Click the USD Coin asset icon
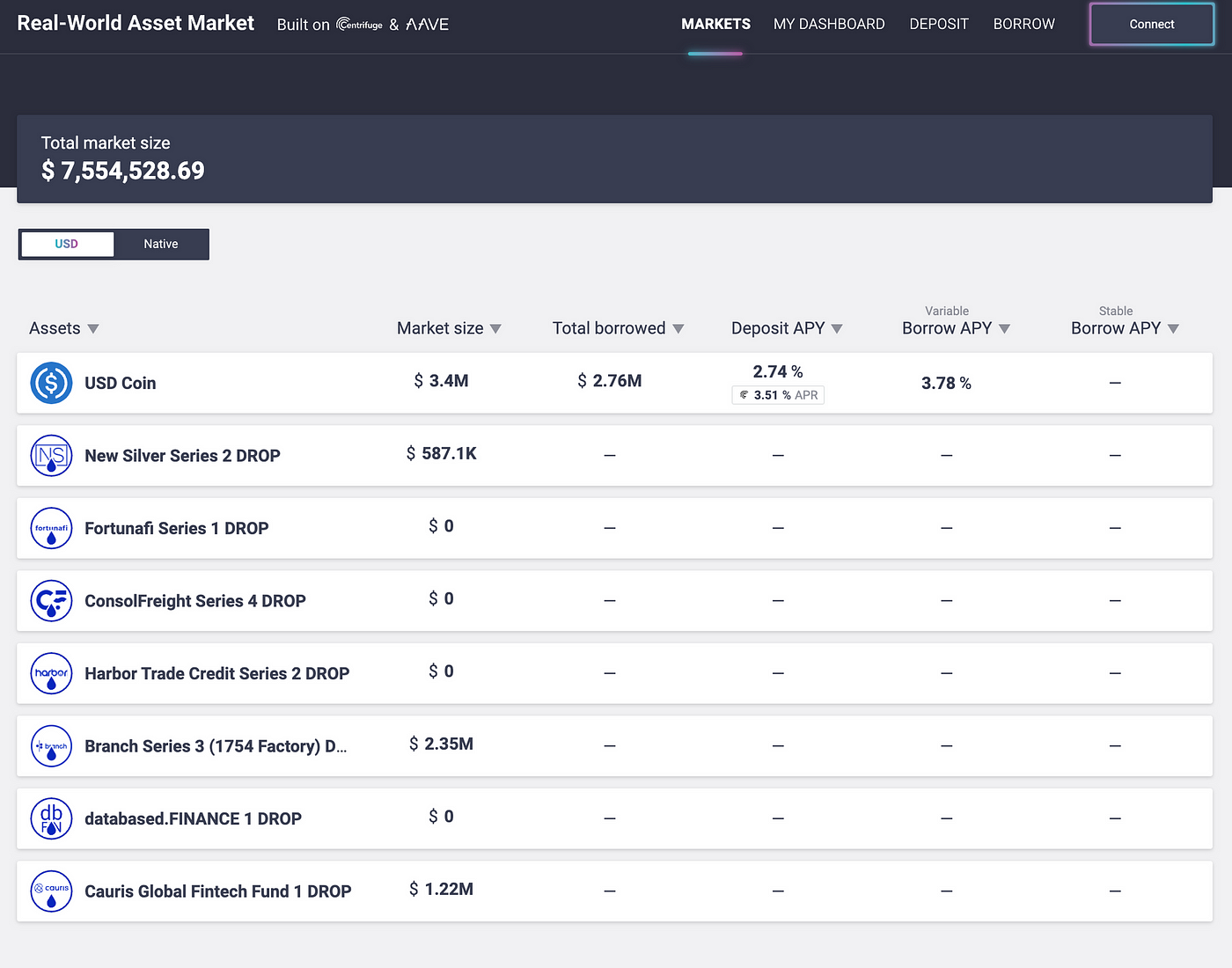Screen dimensions: 1232x968 [x=51, y=383]
